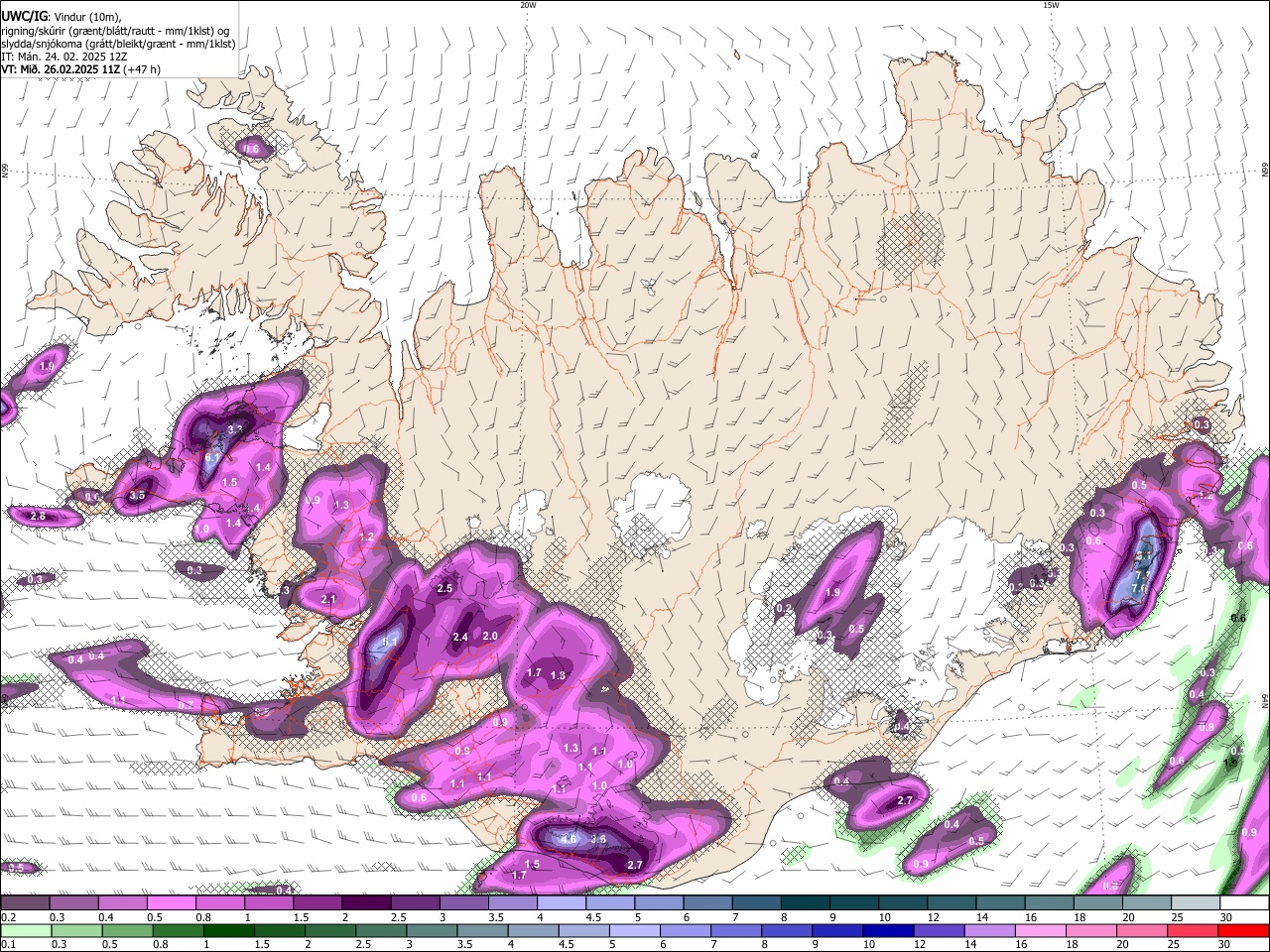
Task: Pick the bright red 30 rain swatch
Action: 1243,931
